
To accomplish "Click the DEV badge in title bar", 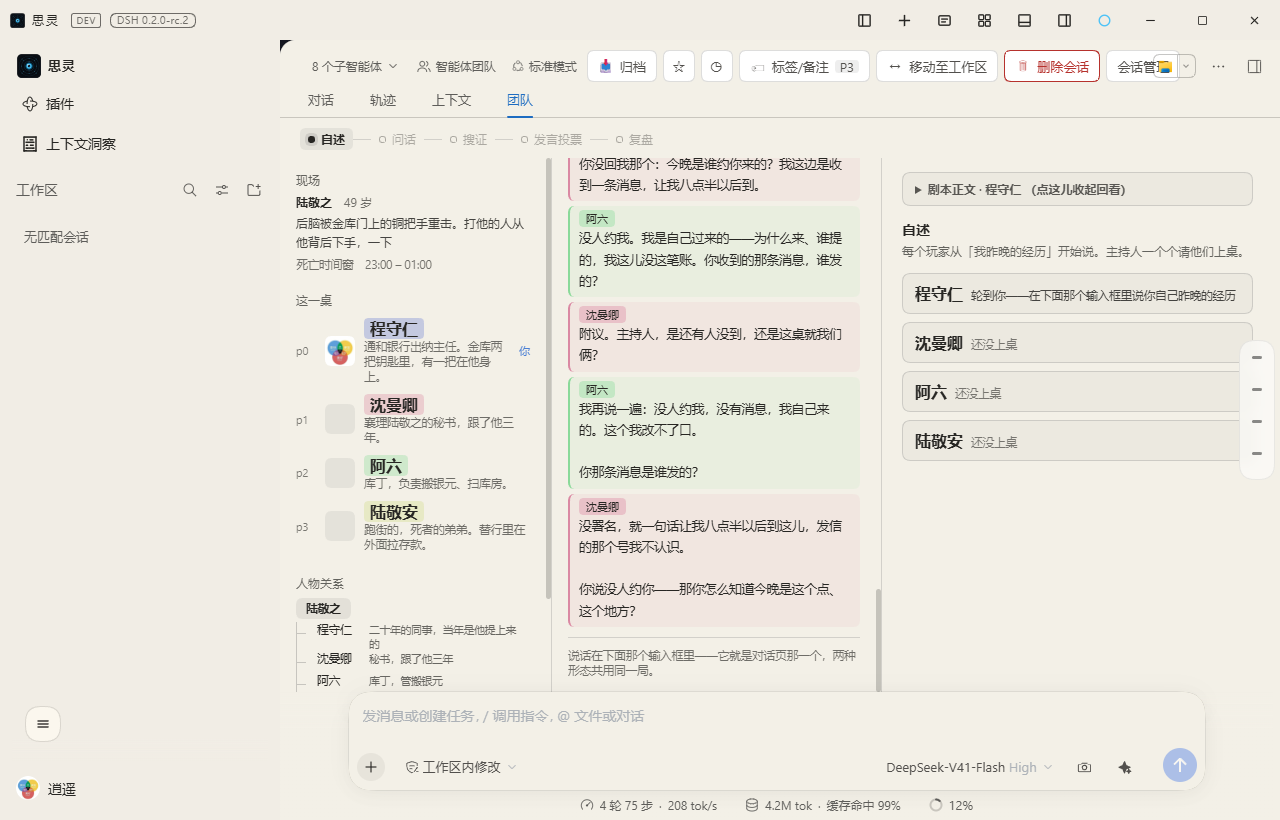I will pyautogui.click(x=86, y=20).
